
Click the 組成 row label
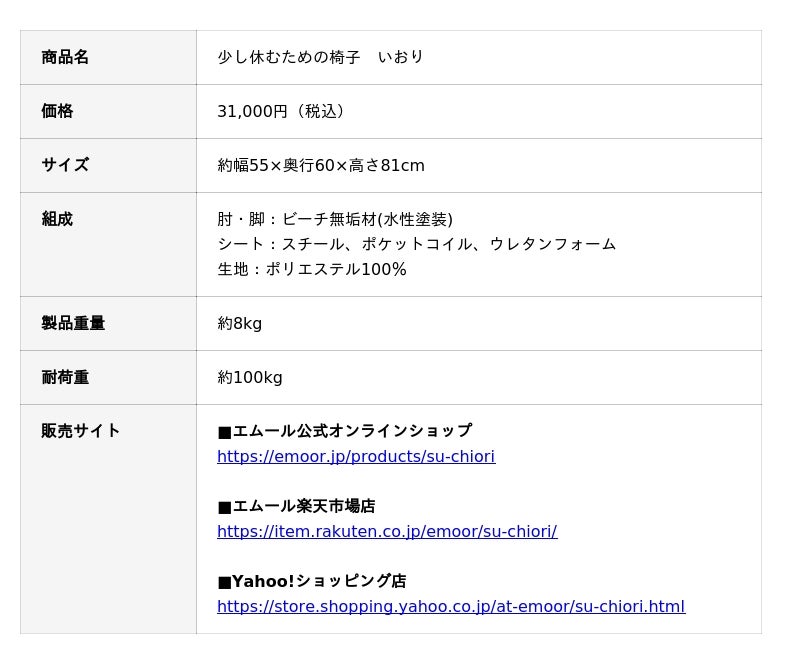[57, 219]
